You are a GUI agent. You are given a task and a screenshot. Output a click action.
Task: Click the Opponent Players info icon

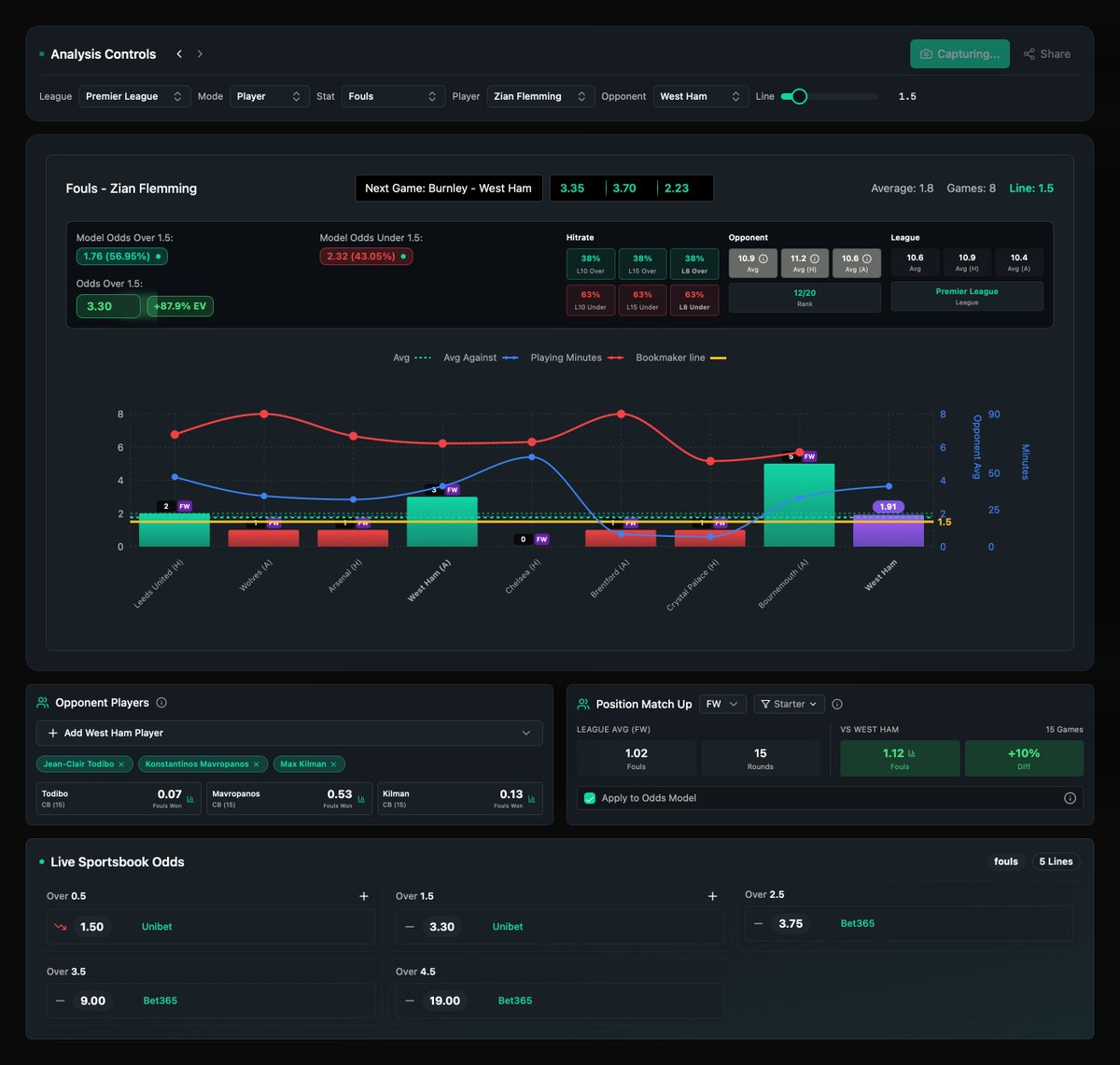point(161,703)
